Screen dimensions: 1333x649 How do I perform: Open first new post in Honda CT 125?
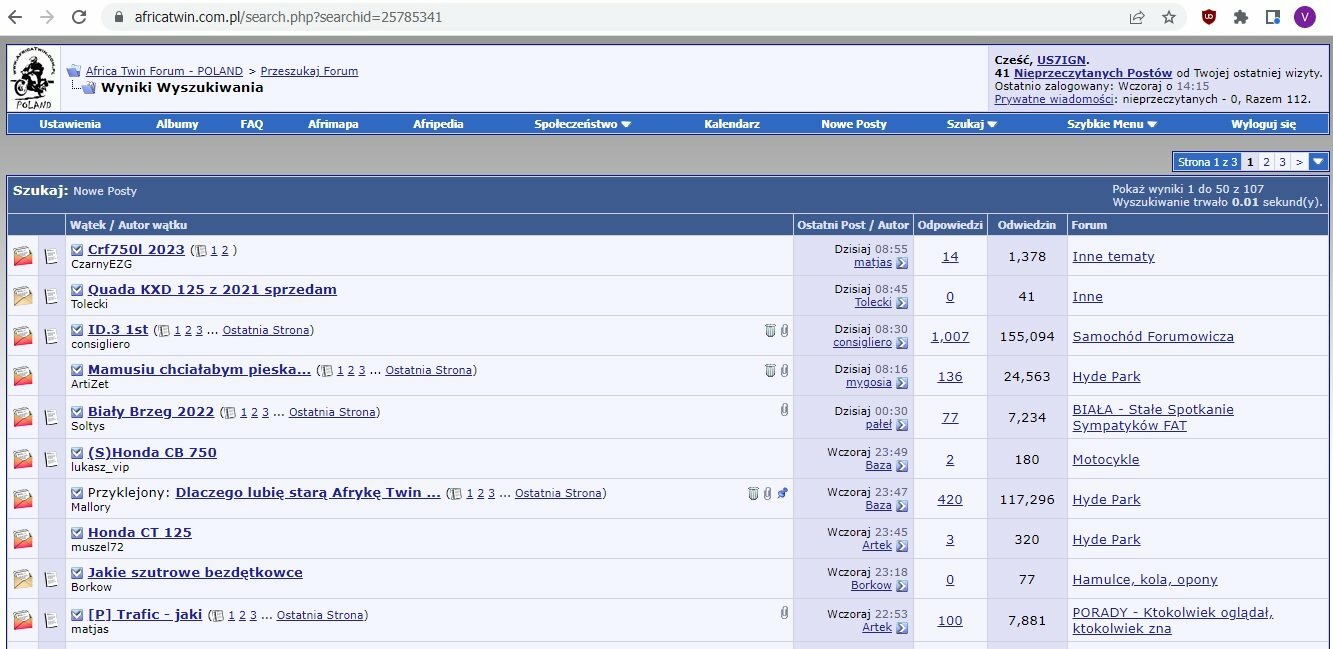coord(77,532)
